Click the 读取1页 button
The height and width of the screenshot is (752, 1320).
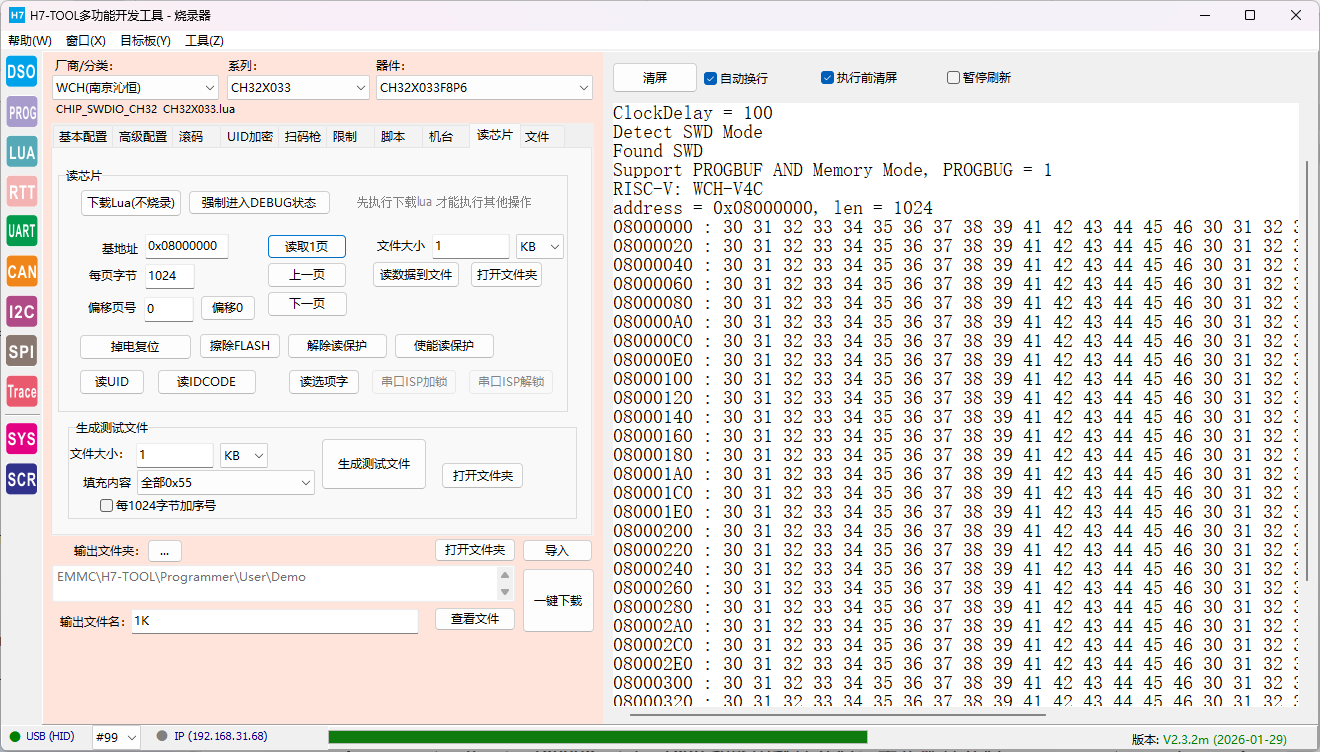307,247
